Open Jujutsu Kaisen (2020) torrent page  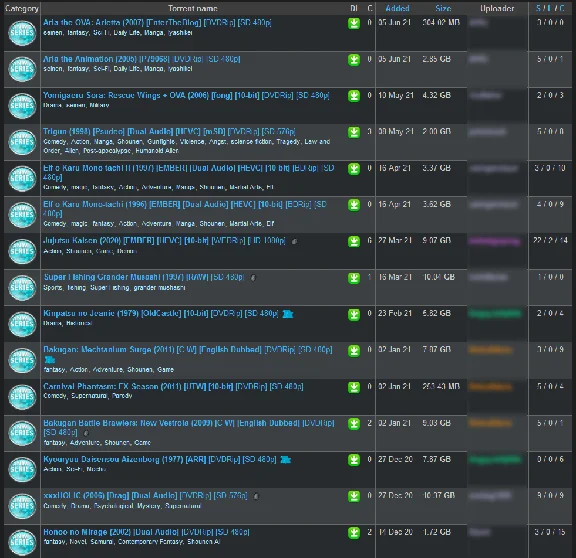click(x=164, y=241)
